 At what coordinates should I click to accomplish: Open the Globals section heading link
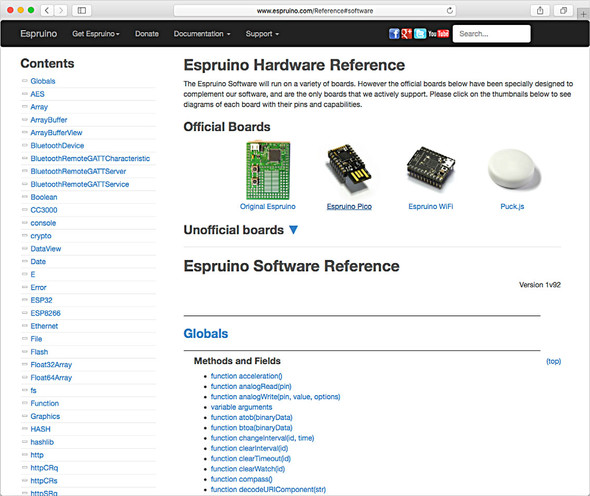pyautogui.click(x=206, y=333)
